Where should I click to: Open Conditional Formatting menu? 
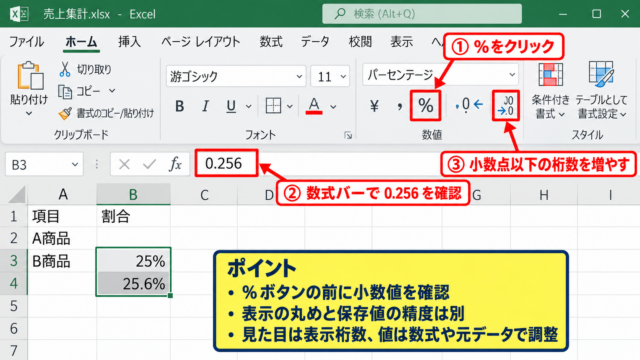(551, 91)
